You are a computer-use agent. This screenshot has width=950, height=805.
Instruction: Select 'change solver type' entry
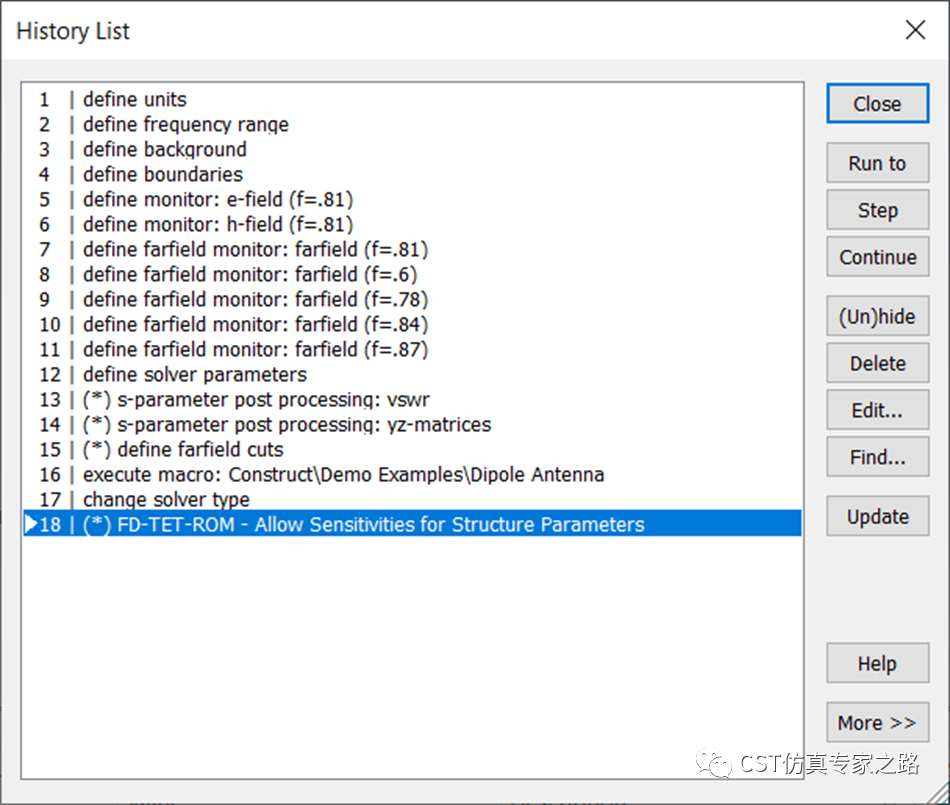pyautogui.click(x=412, y=500)
